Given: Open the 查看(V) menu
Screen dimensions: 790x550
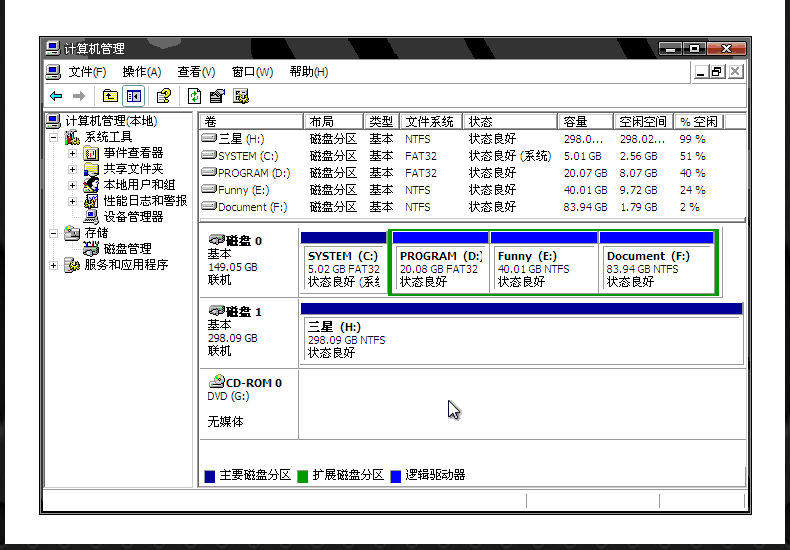Looking at the screenshot, I should [196, 72].
